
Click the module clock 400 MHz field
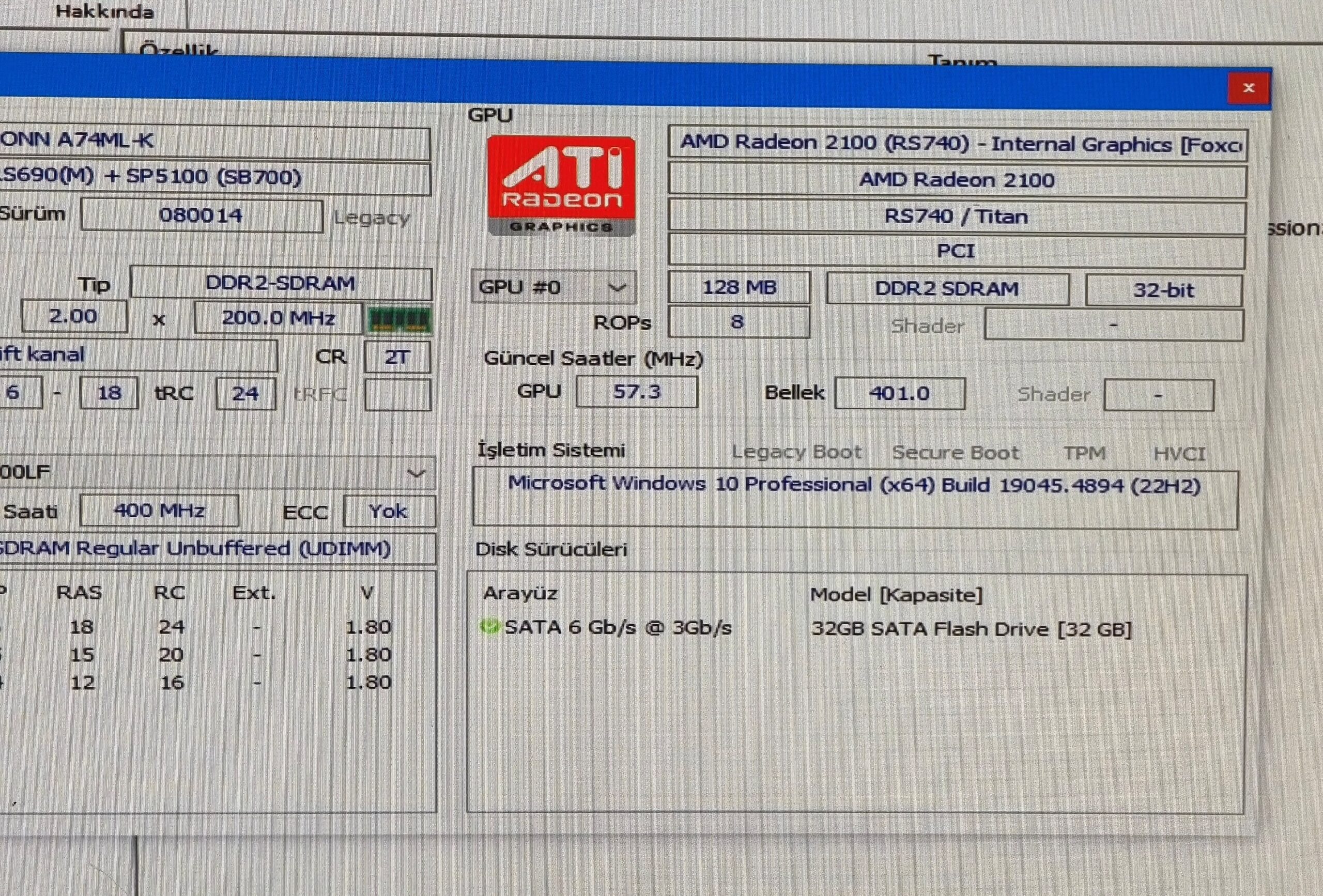tap(159, 510)
